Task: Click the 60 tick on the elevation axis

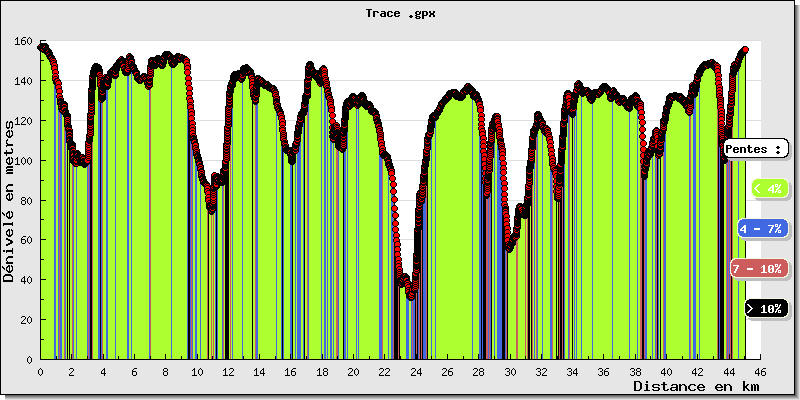Action: pos(26,240)
